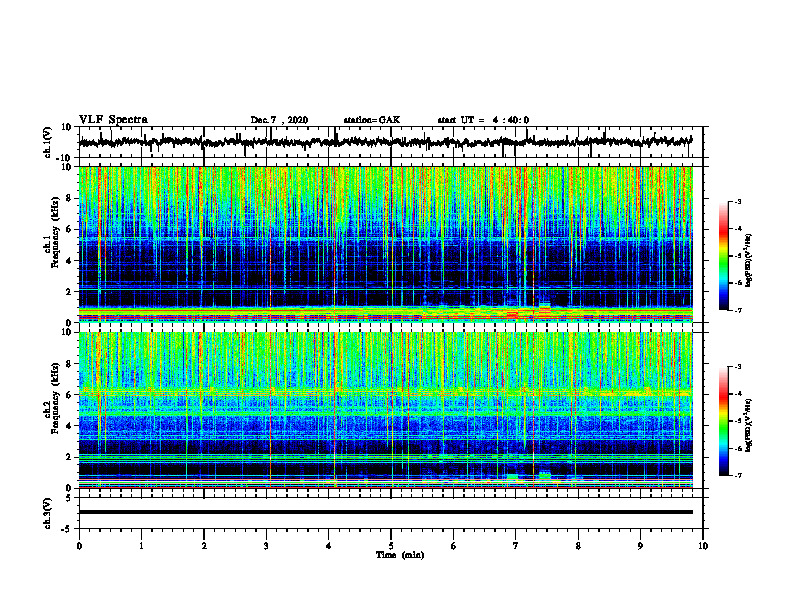Click the "-7" value below ch.1 color bar
Image resolution: width=792 pixels, height=612 pixels.
point(737,310)
